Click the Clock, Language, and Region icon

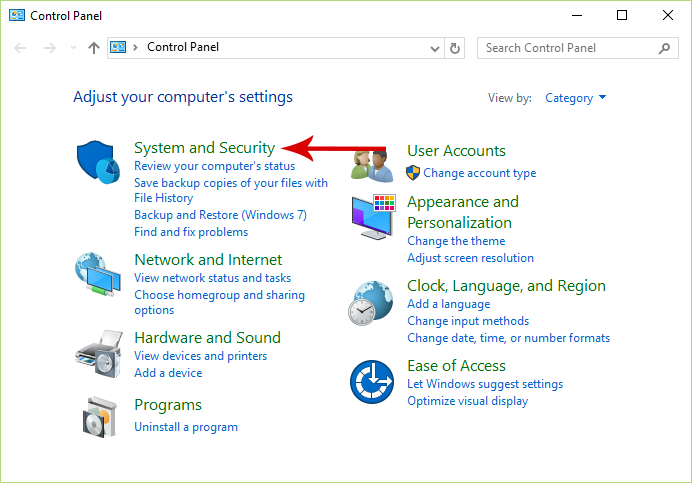coord(372,303)
